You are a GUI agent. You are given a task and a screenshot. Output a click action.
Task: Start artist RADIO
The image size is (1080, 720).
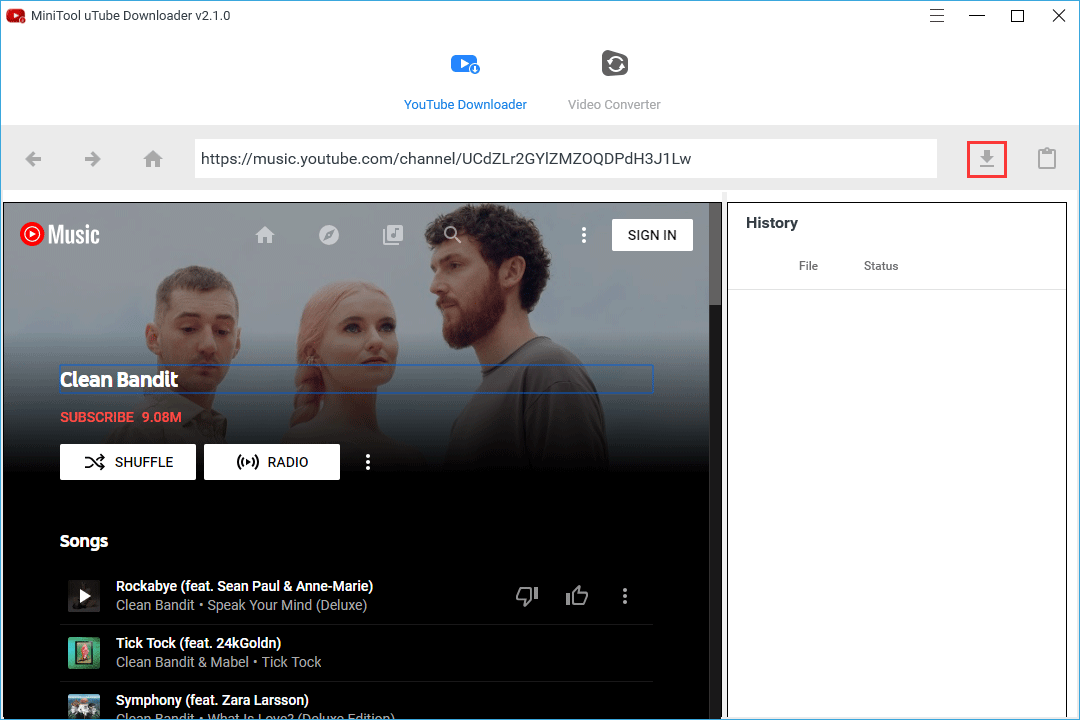point(272,462)
